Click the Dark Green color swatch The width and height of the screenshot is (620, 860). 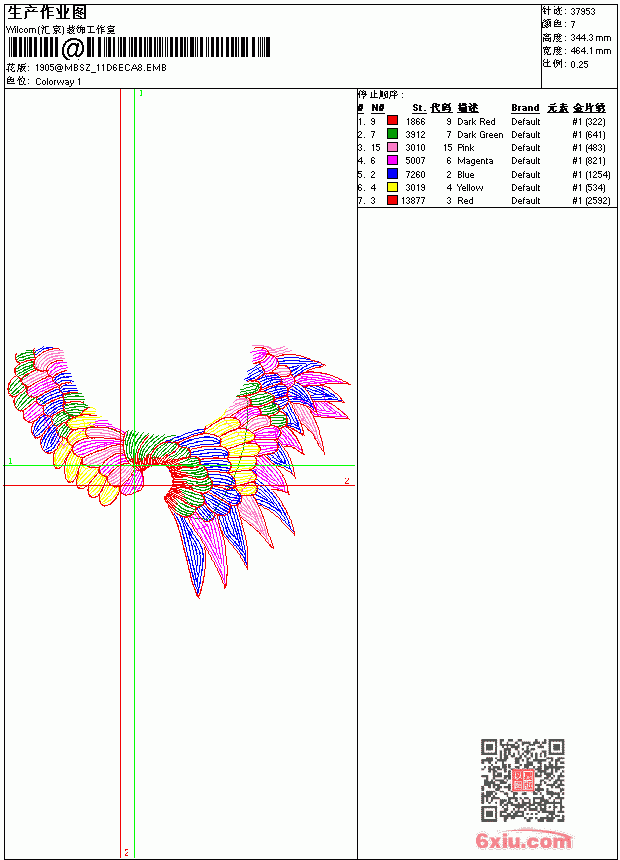click(392, 133)
